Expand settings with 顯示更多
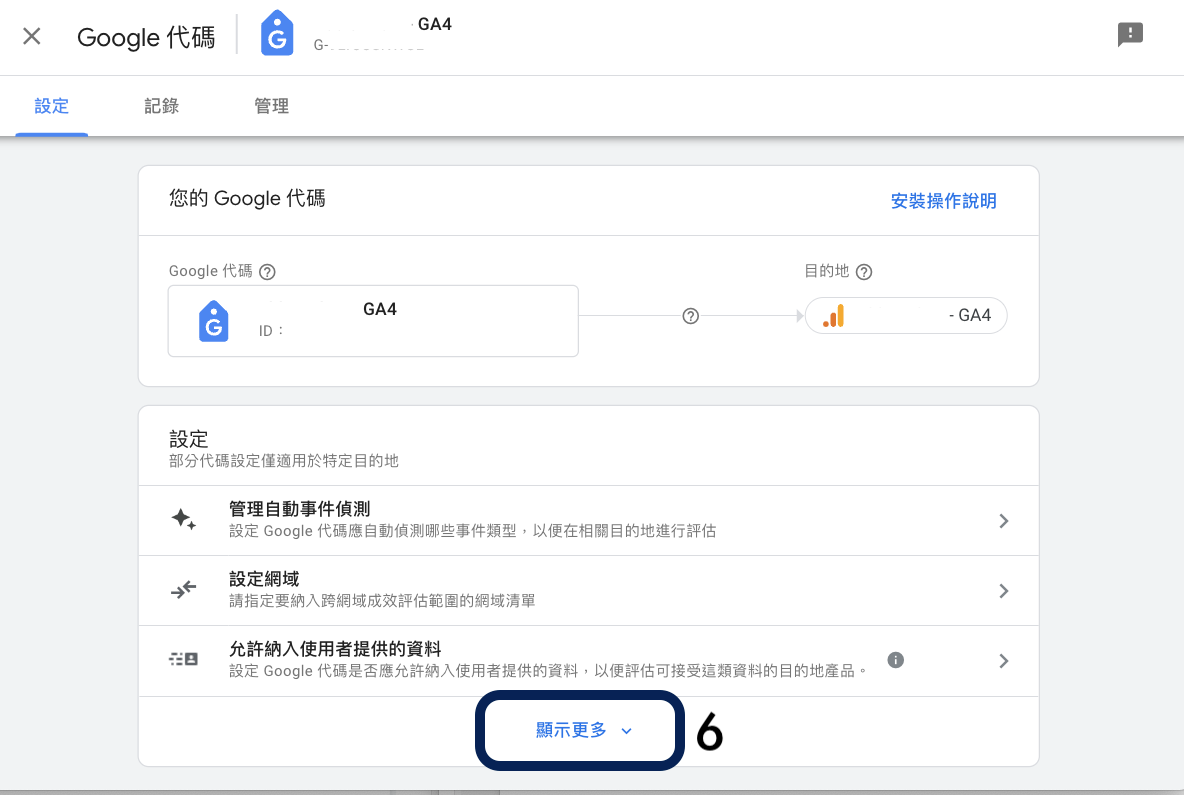Image resolution: width=1184 pixels, height=795 pixels. coord(583,730)
